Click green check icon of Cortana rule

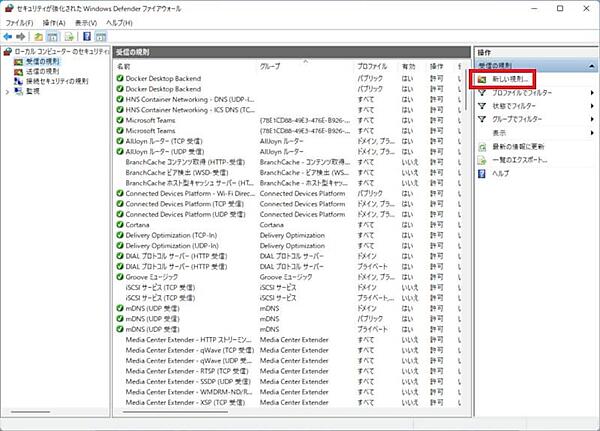click(120, 225)
